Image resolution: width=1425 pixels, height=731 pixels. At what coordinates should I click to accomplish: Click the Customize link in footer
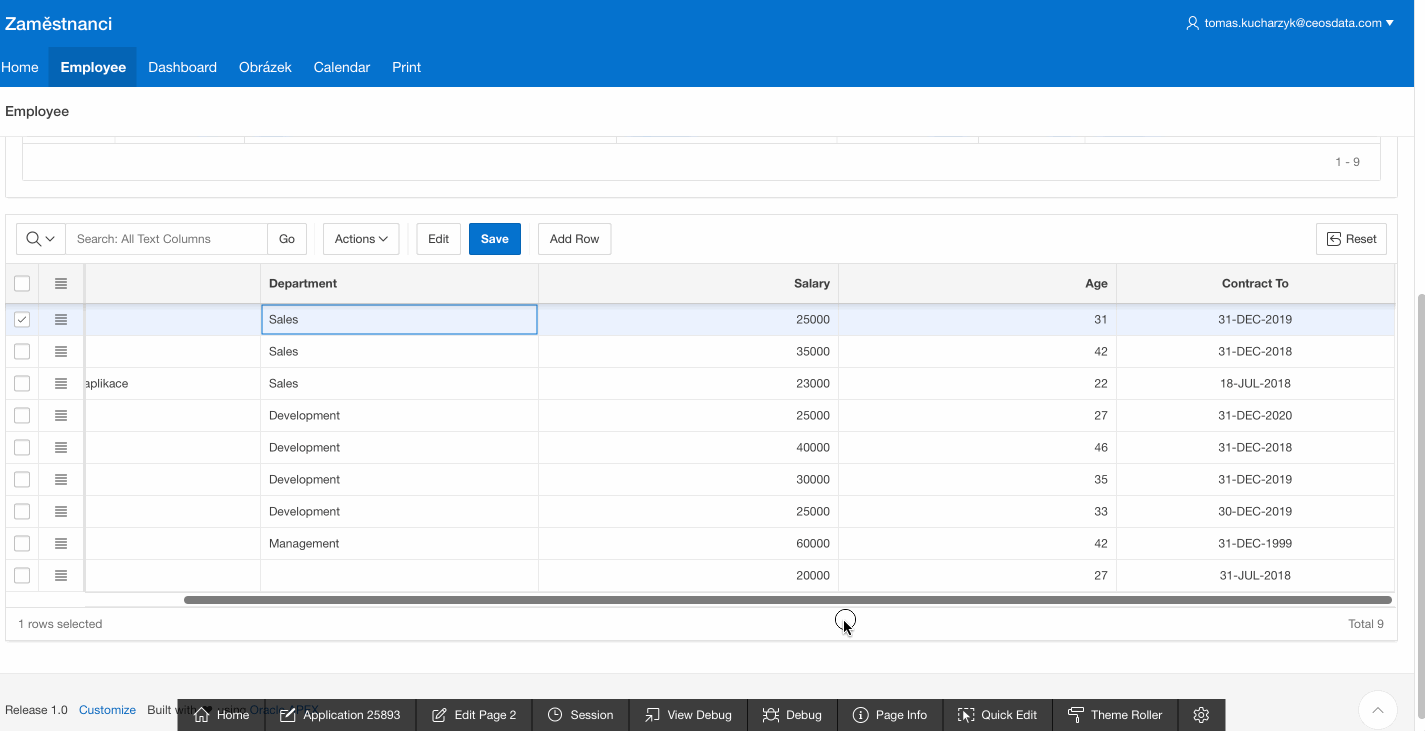coord(107,710)
